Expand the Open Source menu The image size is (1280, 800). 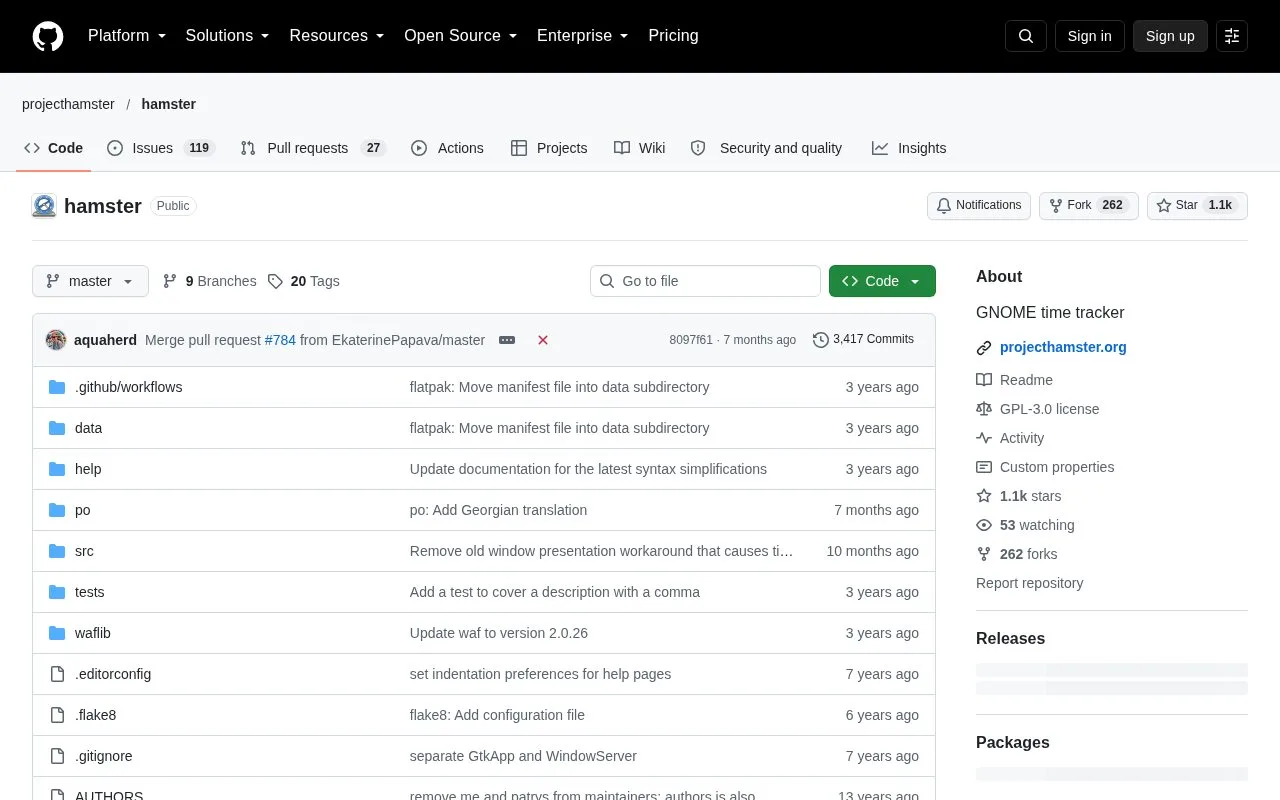(x=461, y=36)
